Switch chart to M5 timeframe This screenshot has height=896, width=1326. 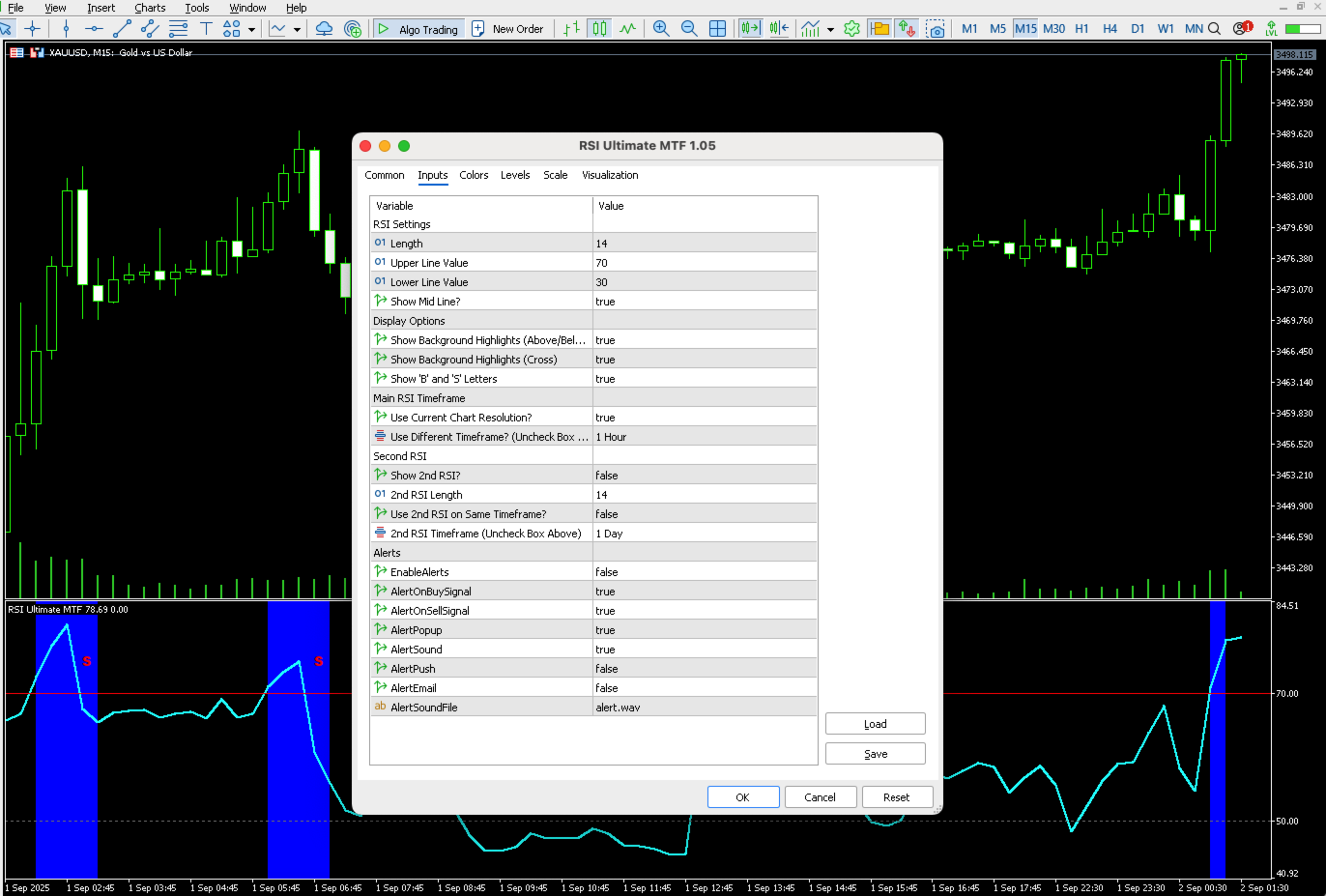coord(997,29)
